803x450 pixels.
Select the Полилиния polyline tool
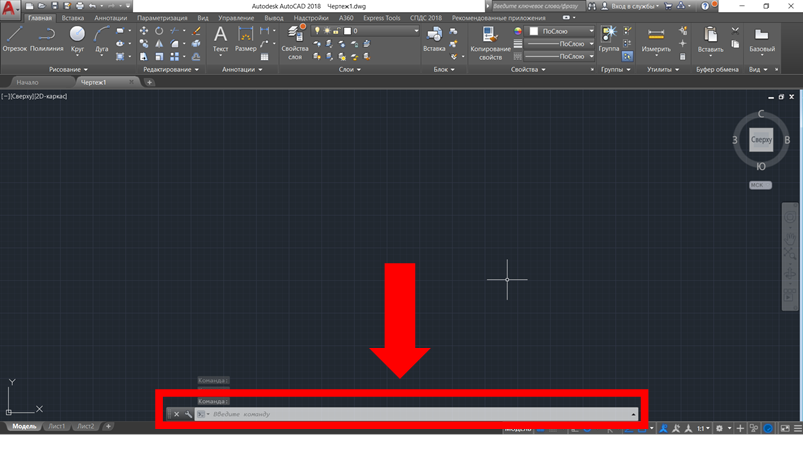pos(46,38)
